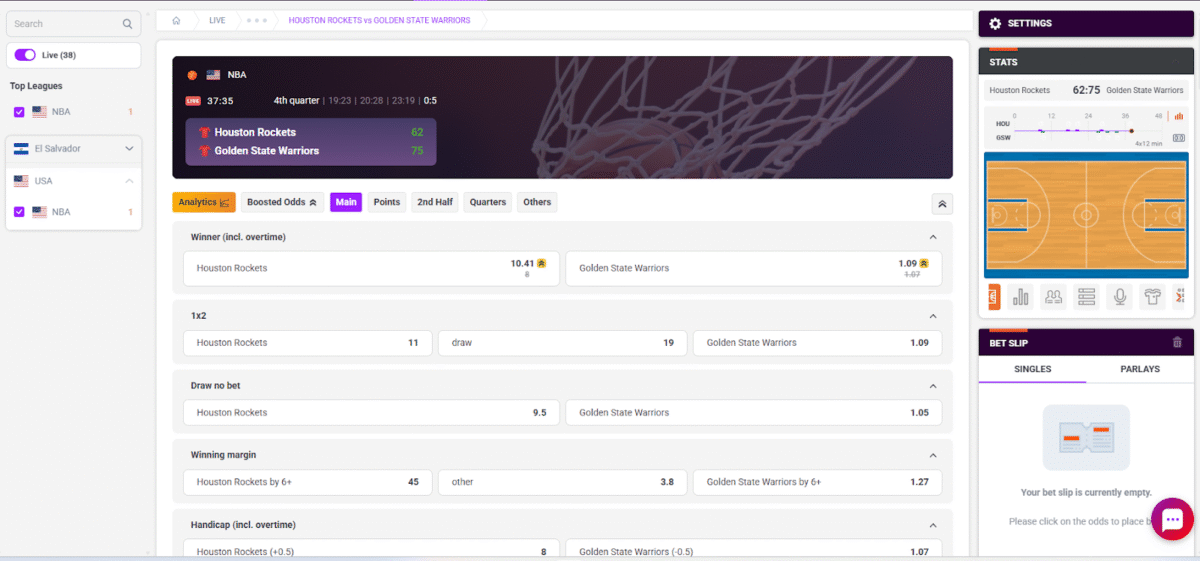
Task: Select 1x2 Golden State Warriors 1.09
Action: (818, 343)
